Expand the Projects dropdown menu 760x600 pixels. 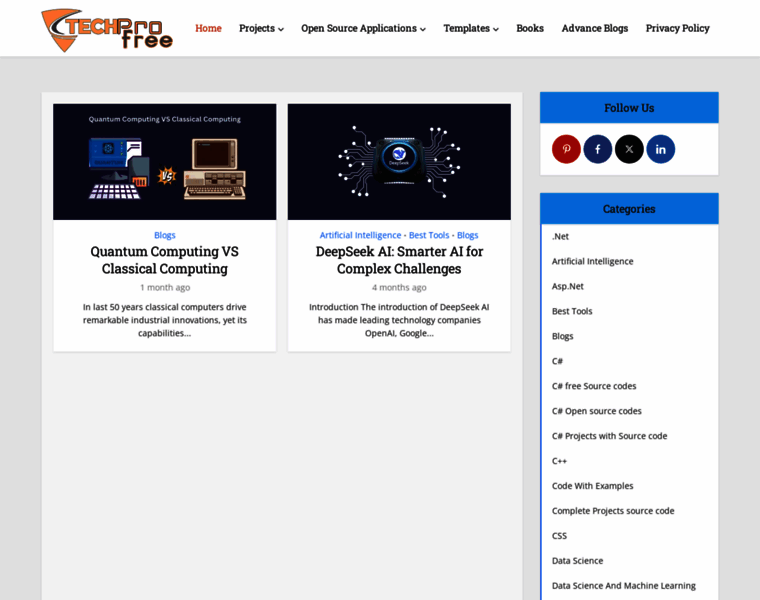tap(261, 29)
